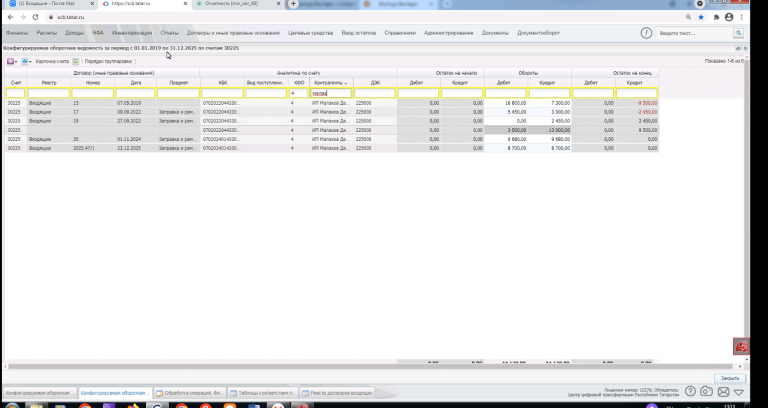
Task: Click the КБК column header
Action: 222,83
